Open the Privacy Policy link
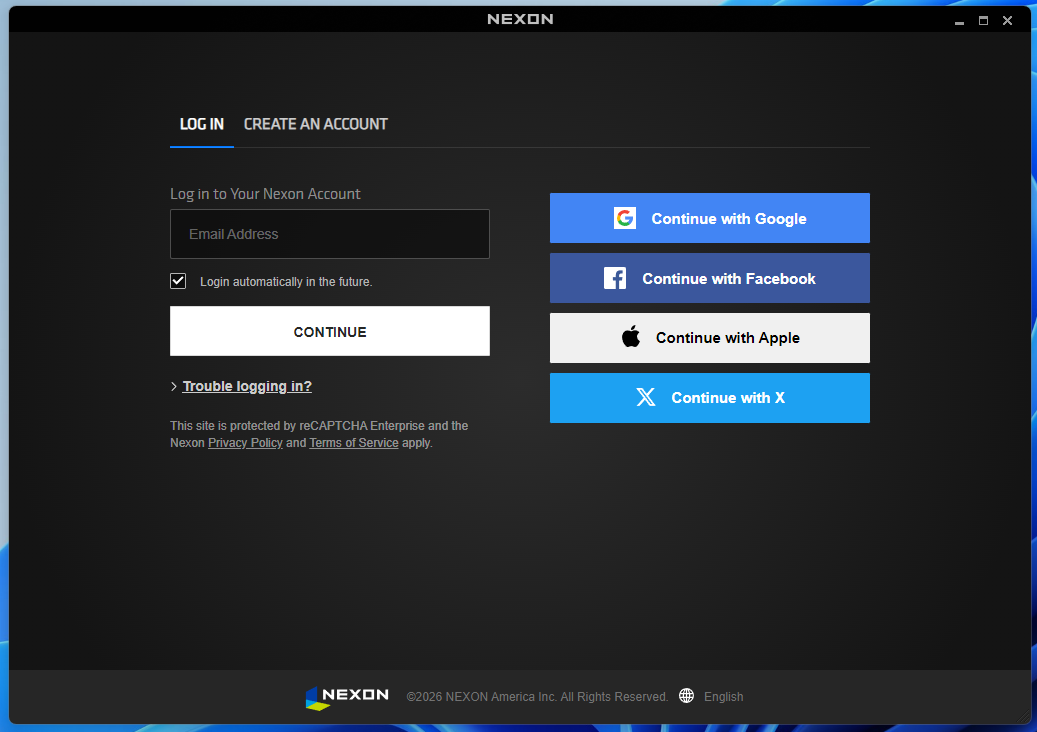 pyautogui.click(x=245, y=443)
